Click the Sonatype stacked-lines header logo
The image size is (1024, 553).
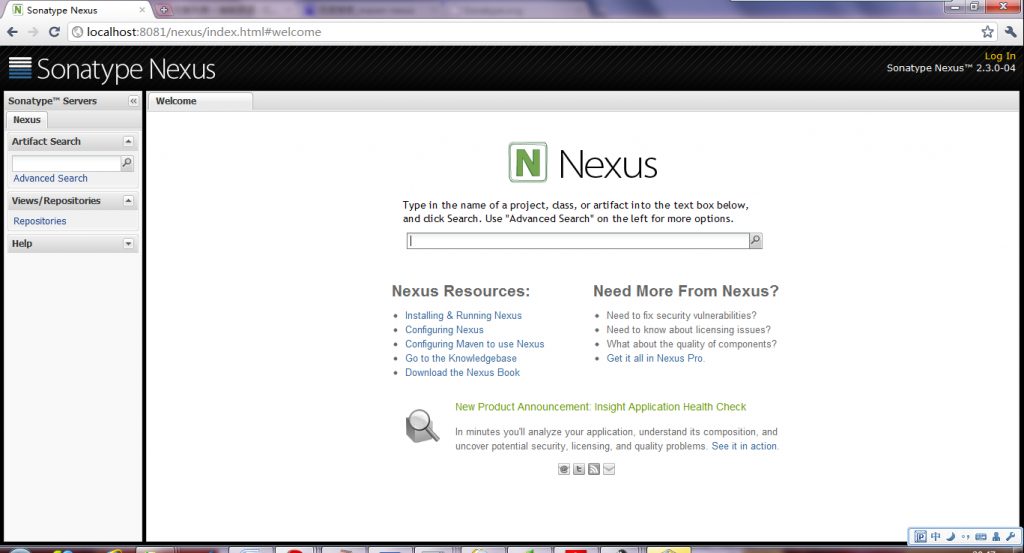[x=20, y=67]
